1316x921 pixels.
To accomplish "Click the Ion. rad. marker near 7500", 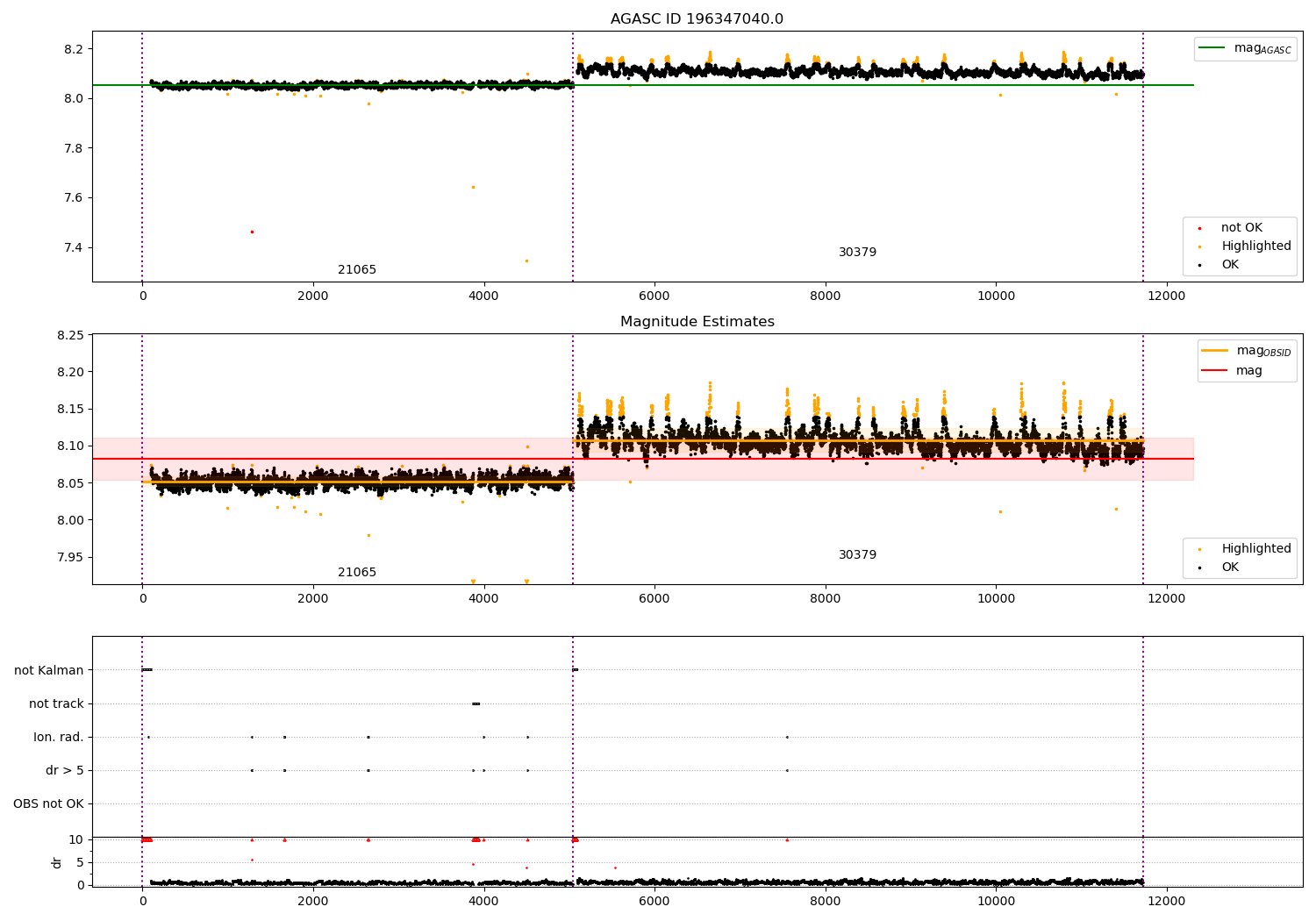I will click(787, 737).
